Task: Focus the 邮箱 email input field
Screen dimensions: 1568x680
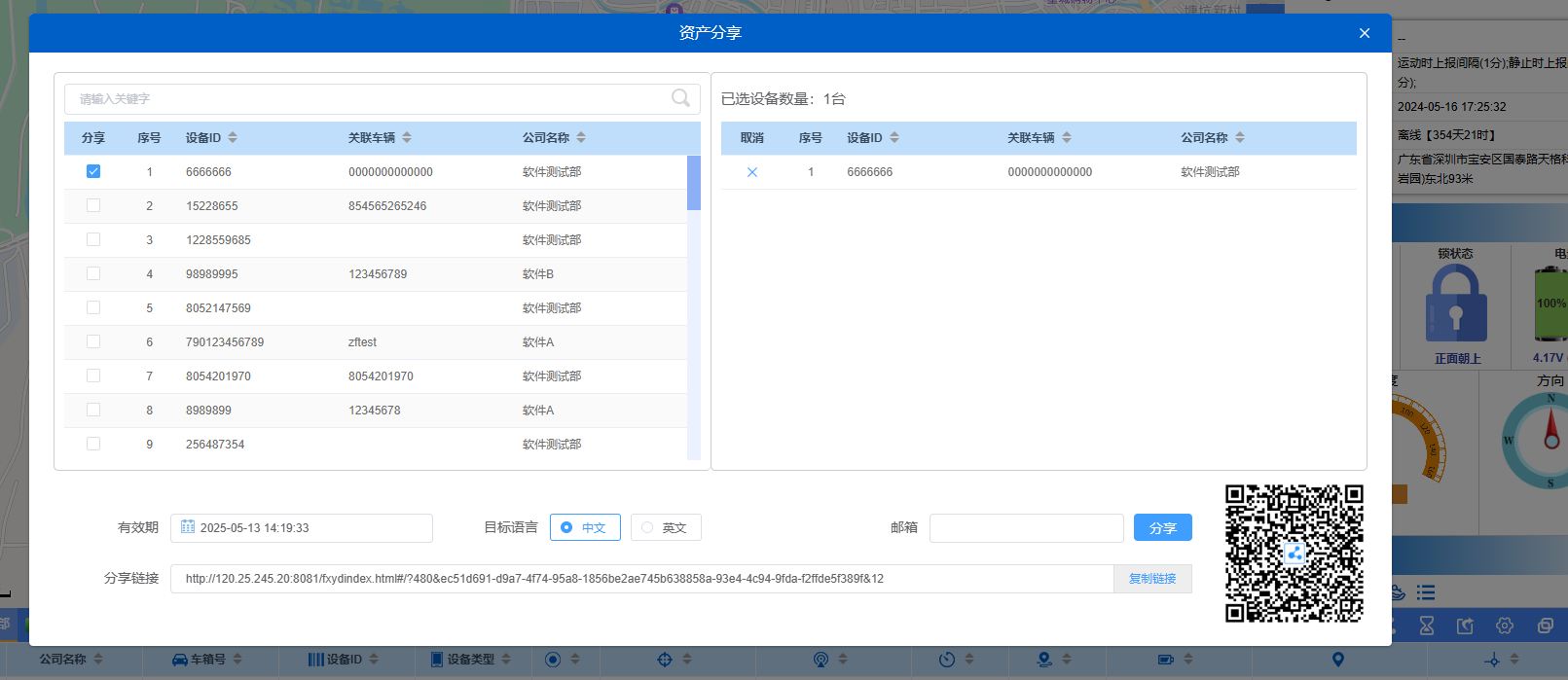Action: pyautogui.click(x=1026, y=528)
